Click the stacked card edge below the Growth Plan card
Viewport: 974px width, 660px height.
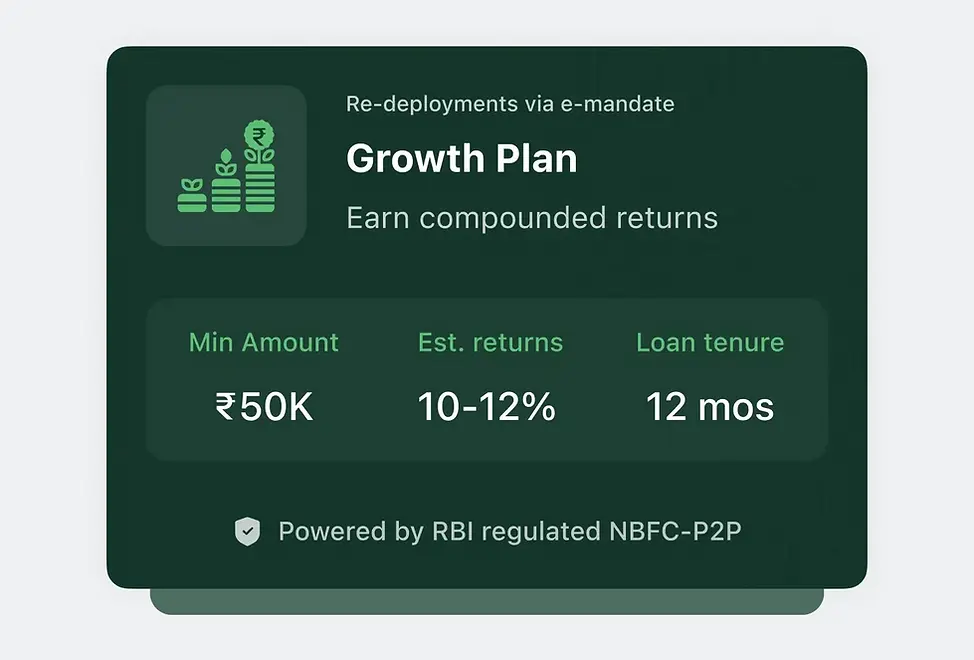tap(487, 601)
